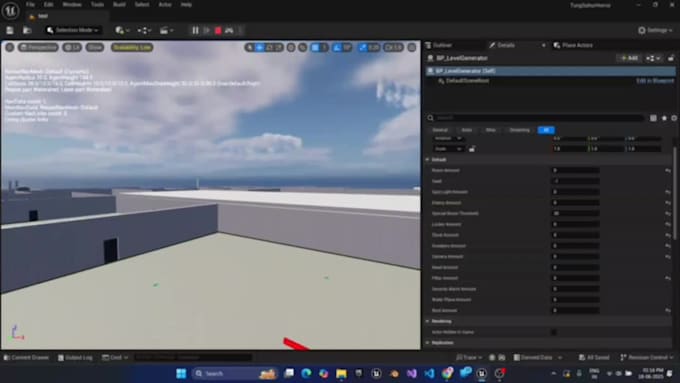Open the cinematics clapperboard menu icon

pos(166,30)
